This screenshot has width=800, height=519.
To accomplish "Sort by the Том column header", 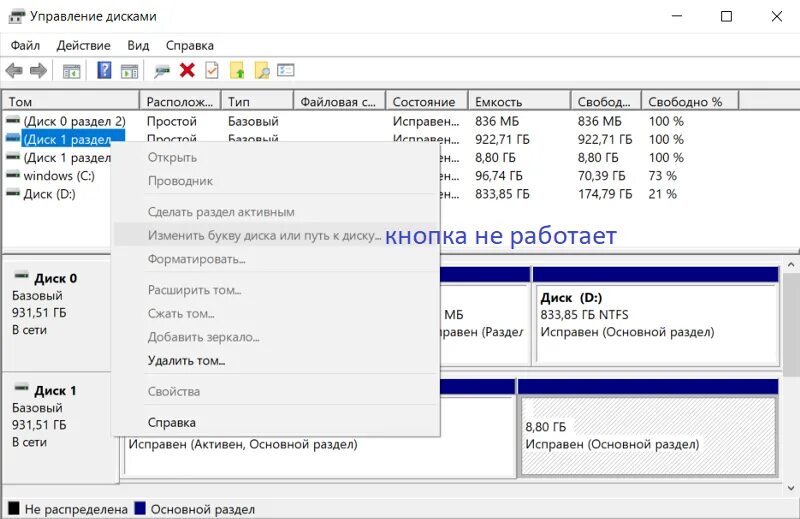I will [x=70, y=102].
